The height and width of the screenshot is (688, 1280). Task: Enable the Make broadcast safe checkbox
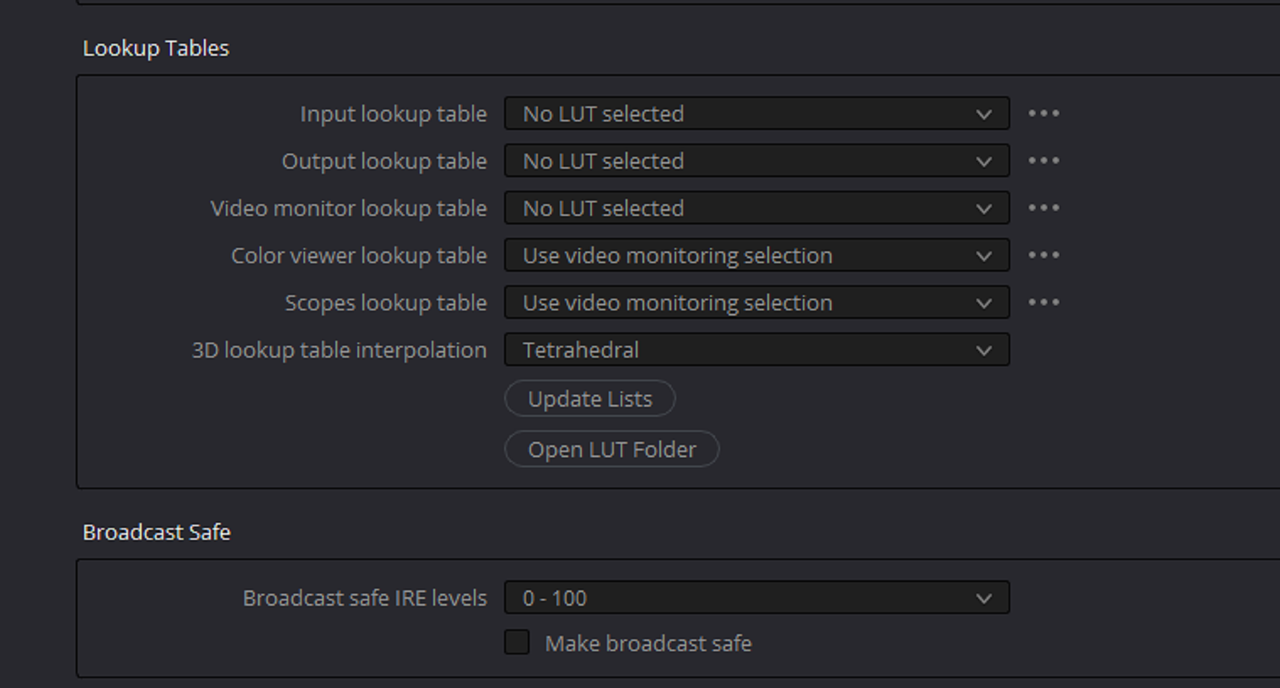point(517,643)
